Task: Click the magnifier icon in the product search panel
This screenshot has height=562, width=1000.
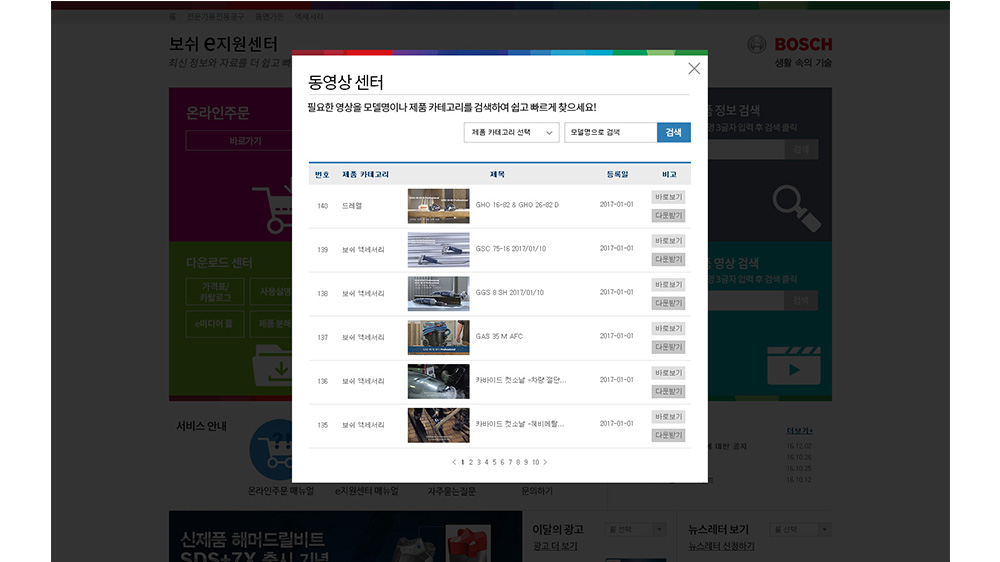Action: tap(796, 208)
